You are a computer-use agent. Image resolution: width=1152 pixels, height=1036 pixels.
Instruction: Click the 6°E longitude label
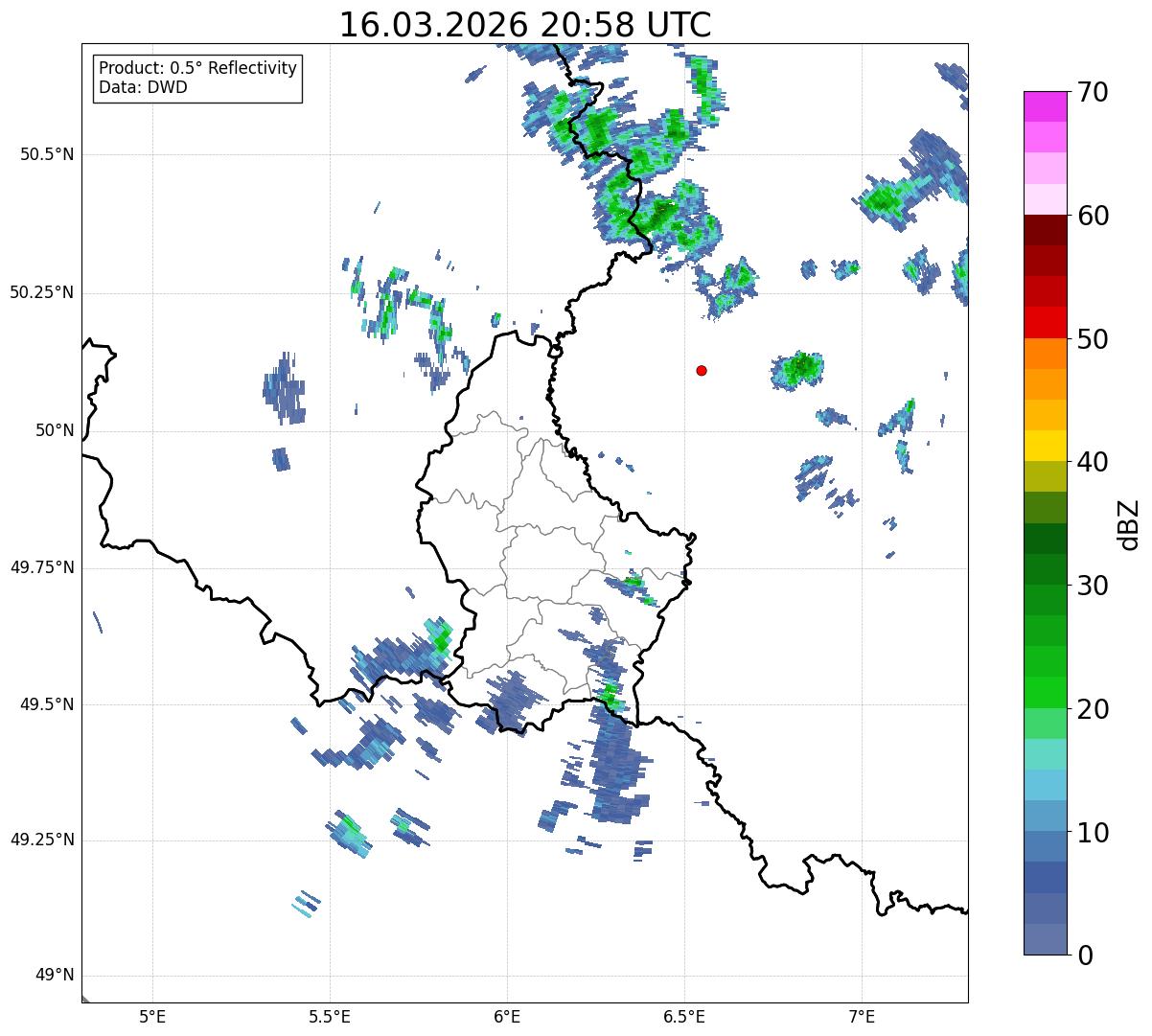[507, 1016]
